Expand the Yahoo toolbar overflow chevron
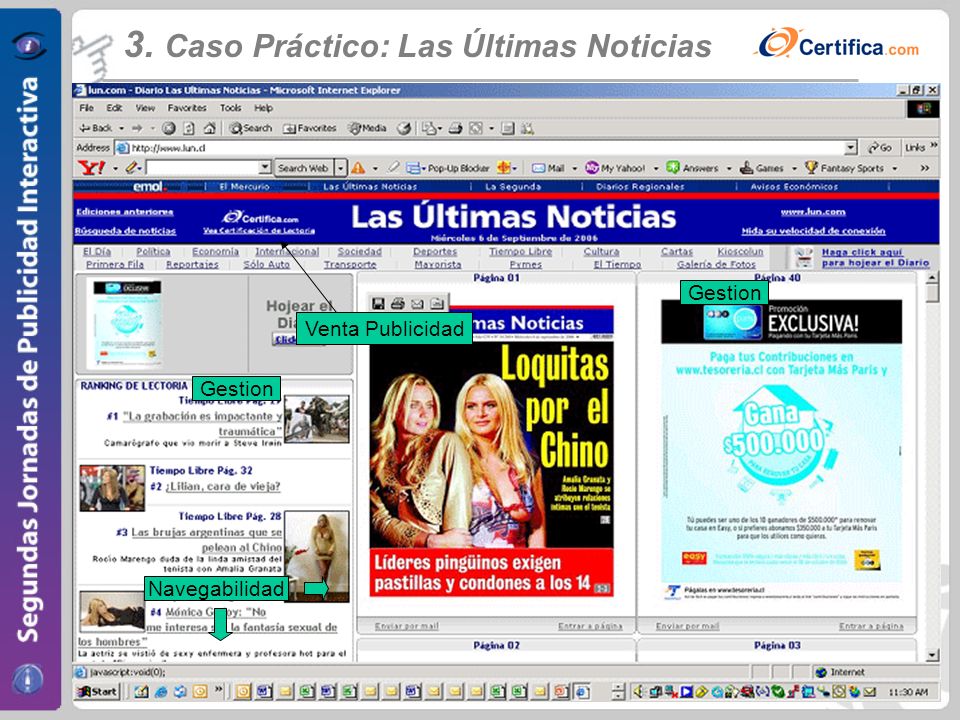Viewport: 960px width, 720px height. click(924, 168)
